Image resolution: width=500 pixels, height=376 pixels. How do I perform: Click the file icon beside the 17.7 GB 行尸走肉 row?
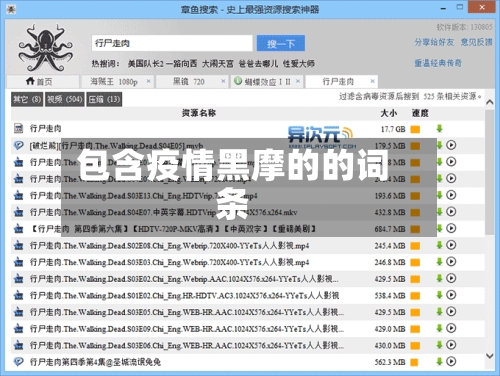tap(18, 128)
